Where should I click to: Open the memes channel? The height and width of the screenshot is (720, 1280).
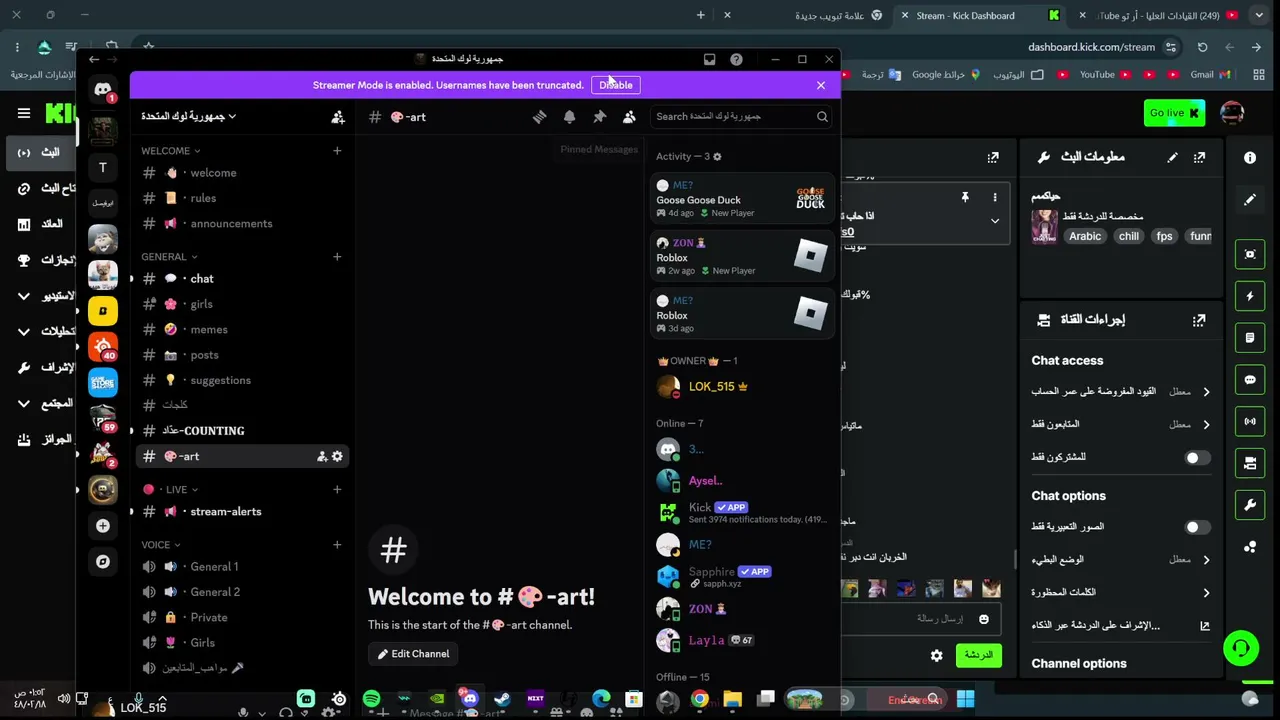(x=240, y=329)
